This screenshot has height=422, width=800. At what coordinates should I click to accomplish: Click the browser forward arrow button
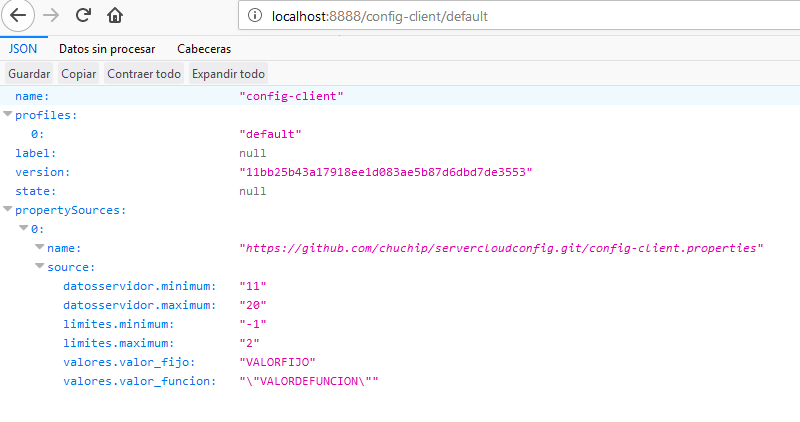click(51, 16)
